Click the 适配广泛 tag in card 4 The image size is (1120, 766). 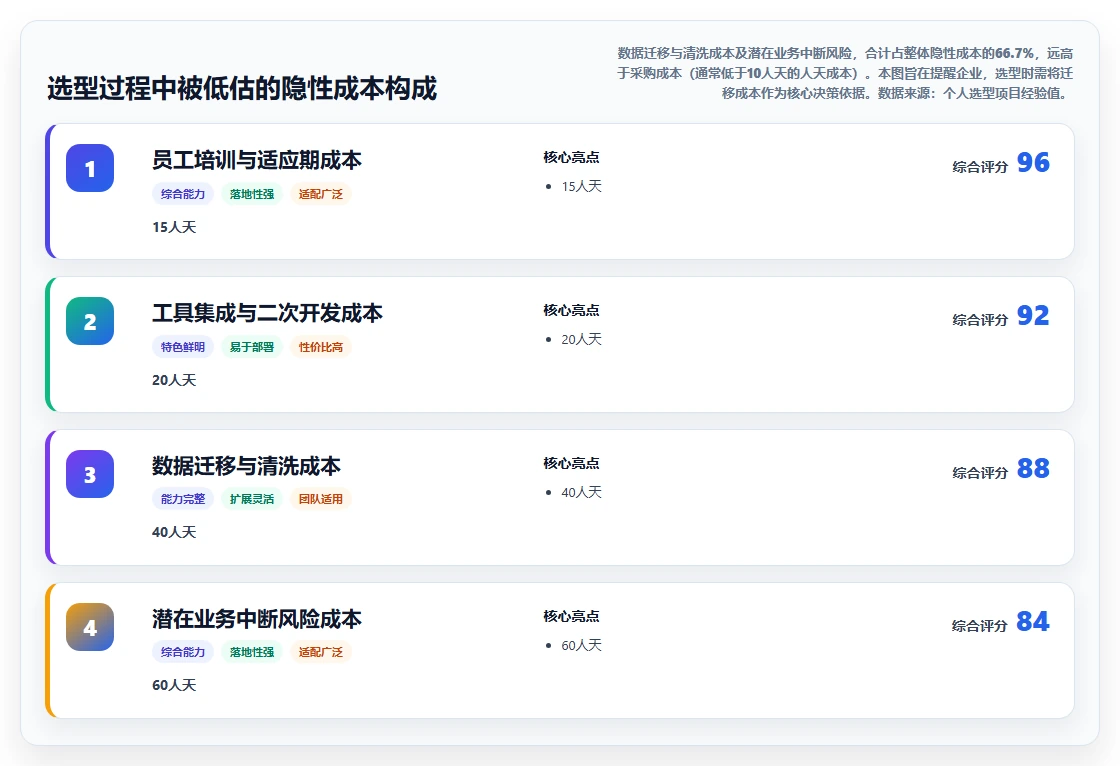pos(321,652)
